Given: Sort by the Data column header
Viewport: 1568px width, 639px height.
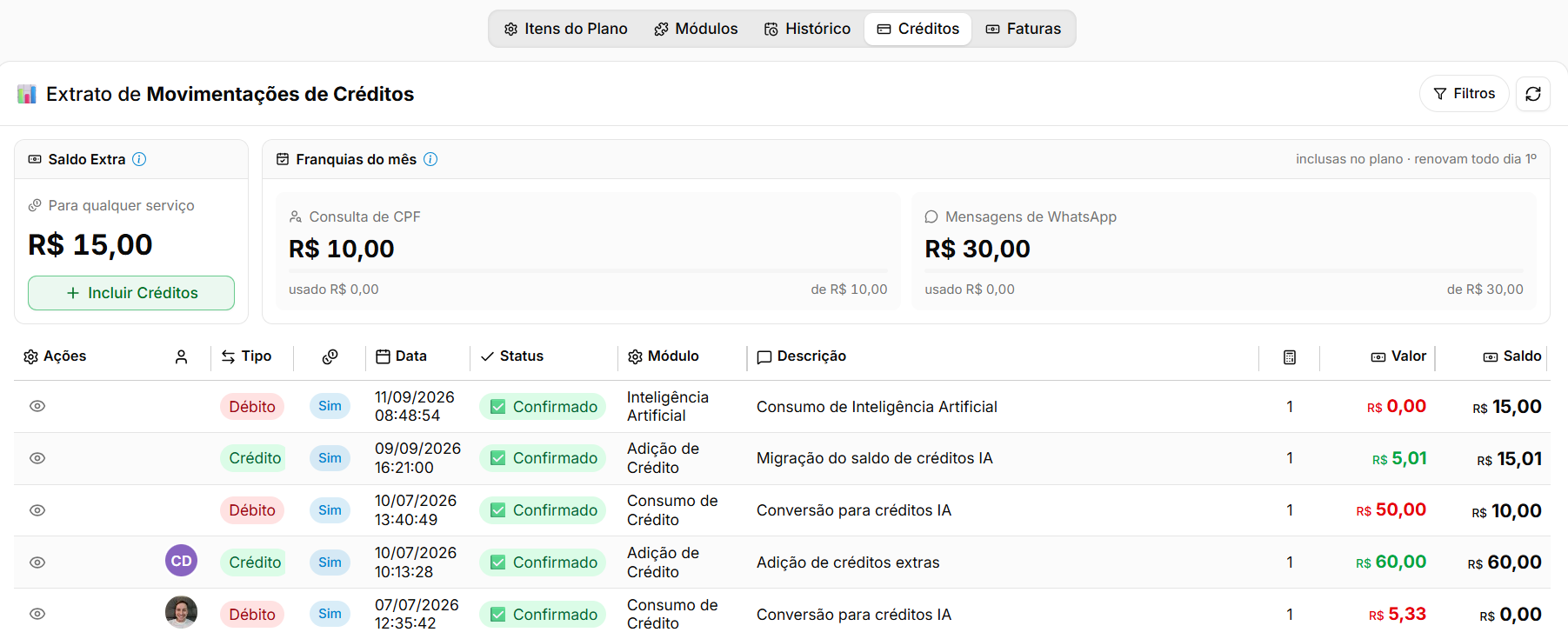Looking at the screenshot, I should (x=401, y=356).
